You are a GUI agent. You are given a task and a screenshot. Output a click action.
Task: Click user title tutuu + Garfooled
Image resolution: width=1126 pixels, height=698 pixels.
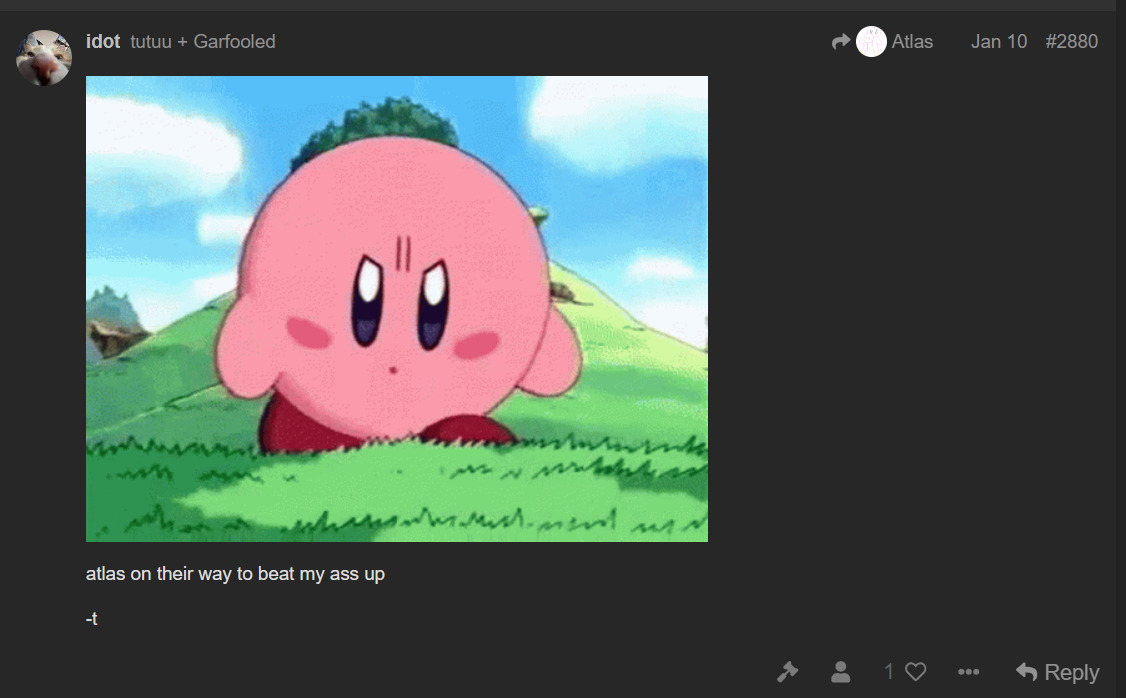(203, 42)
